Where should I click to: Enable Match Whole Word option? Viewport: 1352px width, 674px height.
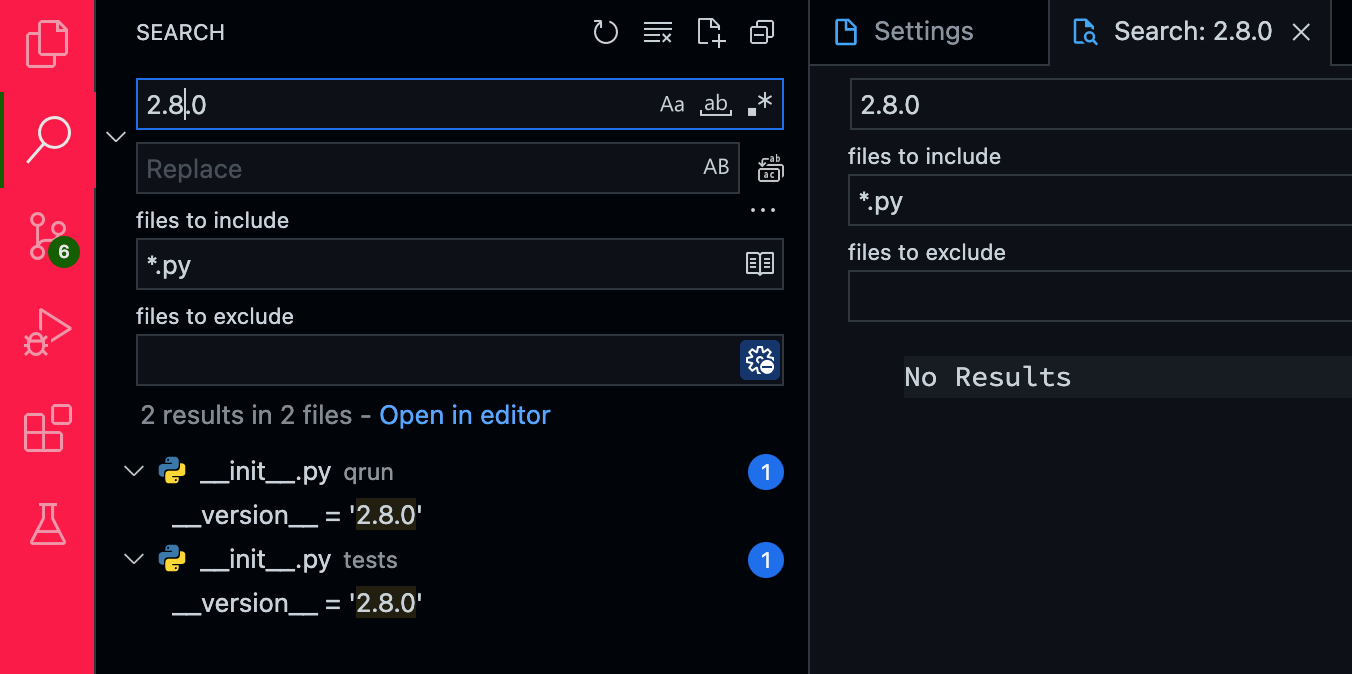tap(716, 103)
